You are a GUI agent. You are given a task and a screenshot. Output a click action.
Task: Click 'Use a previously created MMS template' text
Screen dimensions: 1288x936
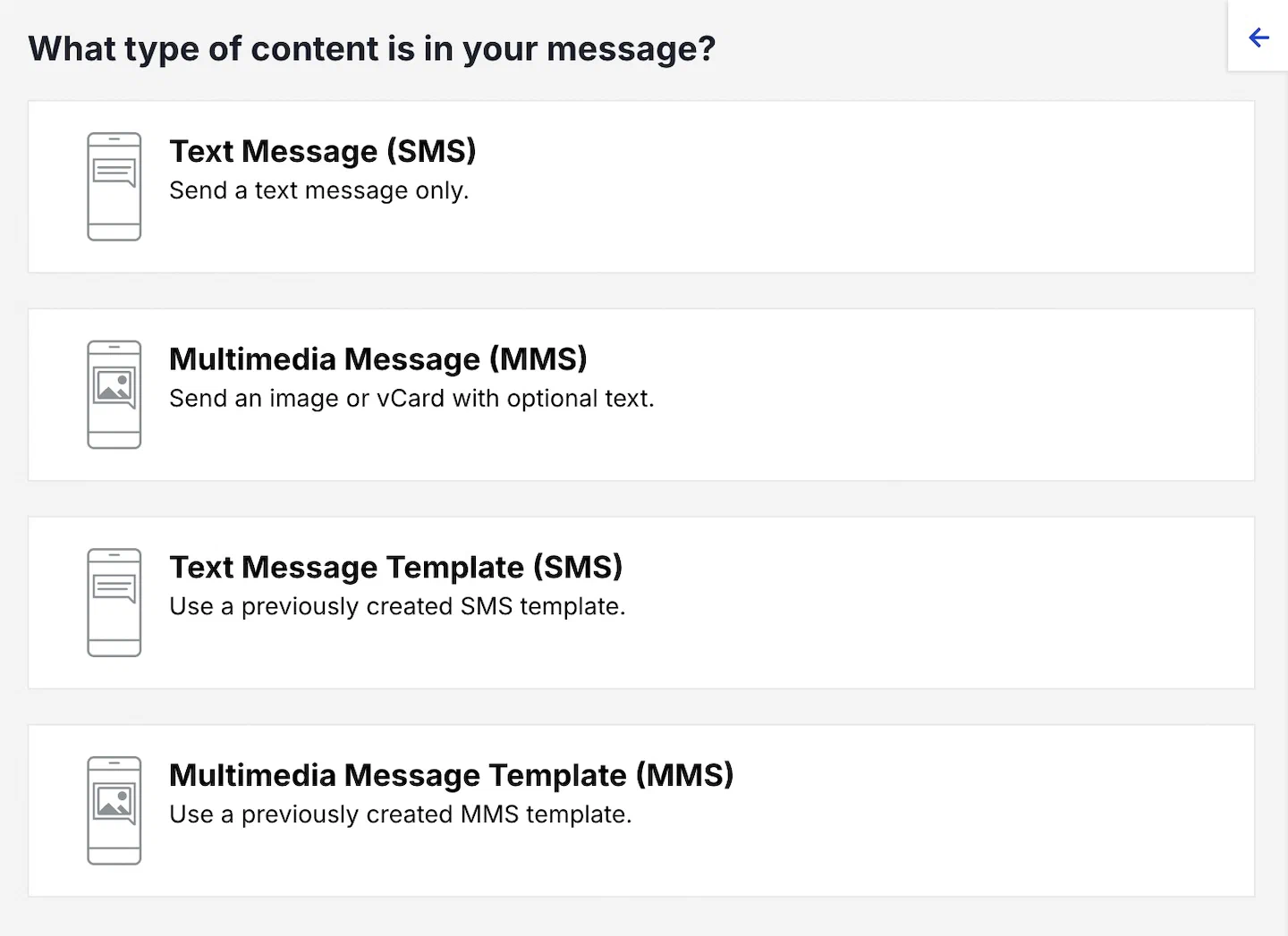point(400,814)
